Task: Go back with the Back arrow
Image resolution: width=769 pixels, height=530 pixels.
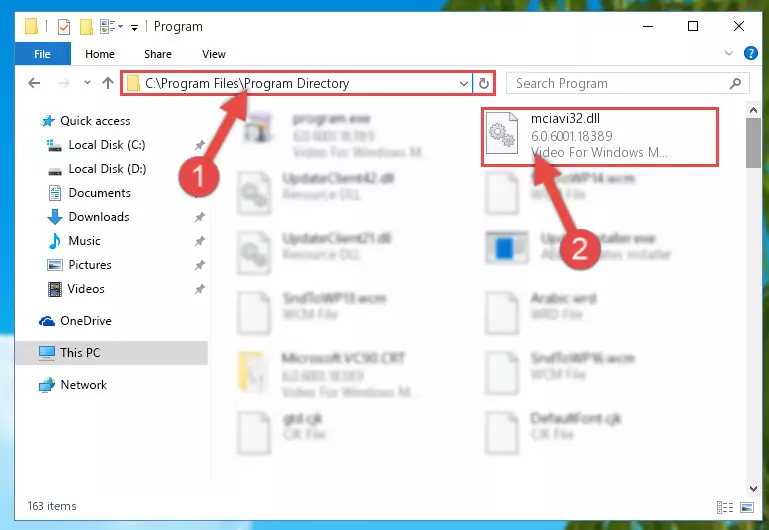Action: [x=34, y=83]
